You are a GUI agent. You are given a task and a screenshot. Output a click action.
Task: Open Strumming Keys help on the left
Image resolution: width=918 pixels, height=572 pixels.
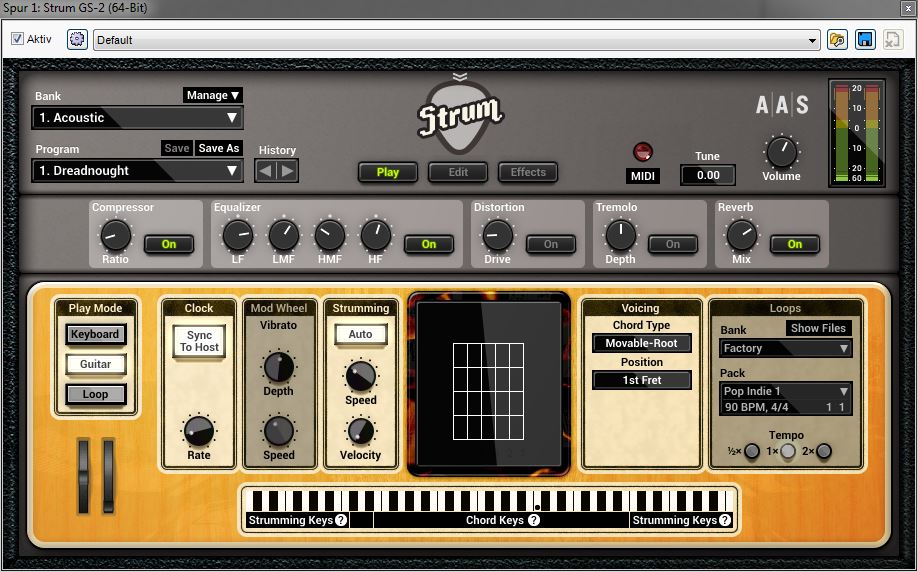coord(341,520)
